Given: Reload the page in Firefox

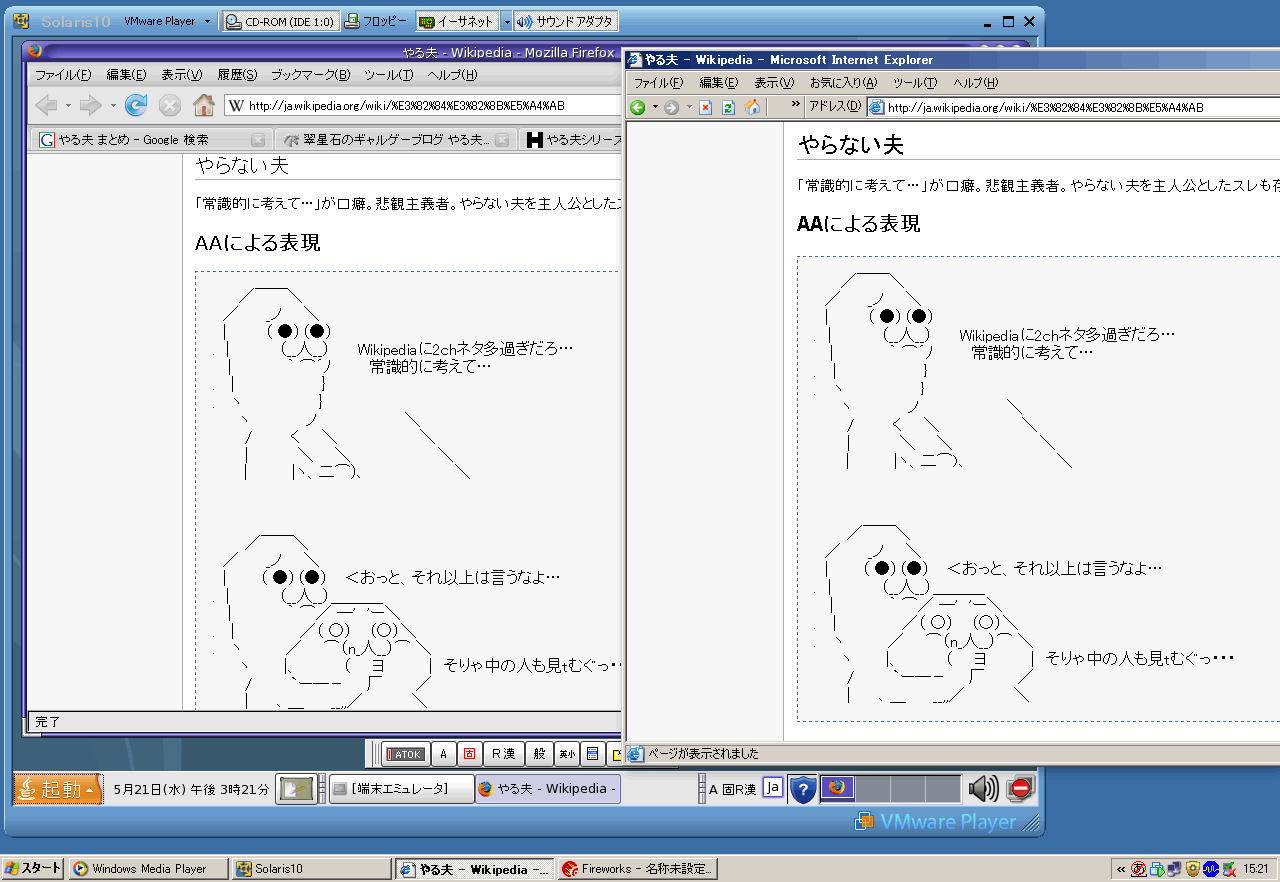Looking at the screenshot, I should click(136, 105).
